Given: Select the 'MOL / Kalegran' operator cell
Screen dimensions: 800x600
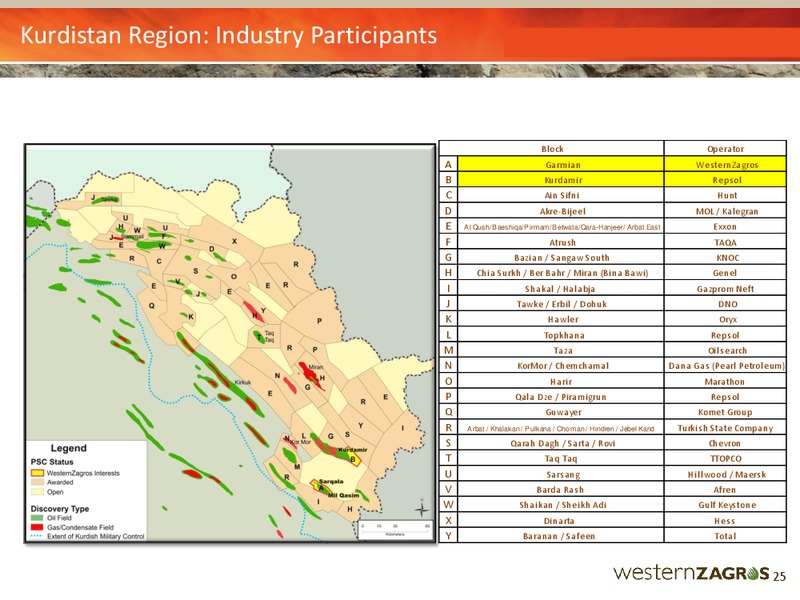Looking at the screenshot, I should coord(725,211).
